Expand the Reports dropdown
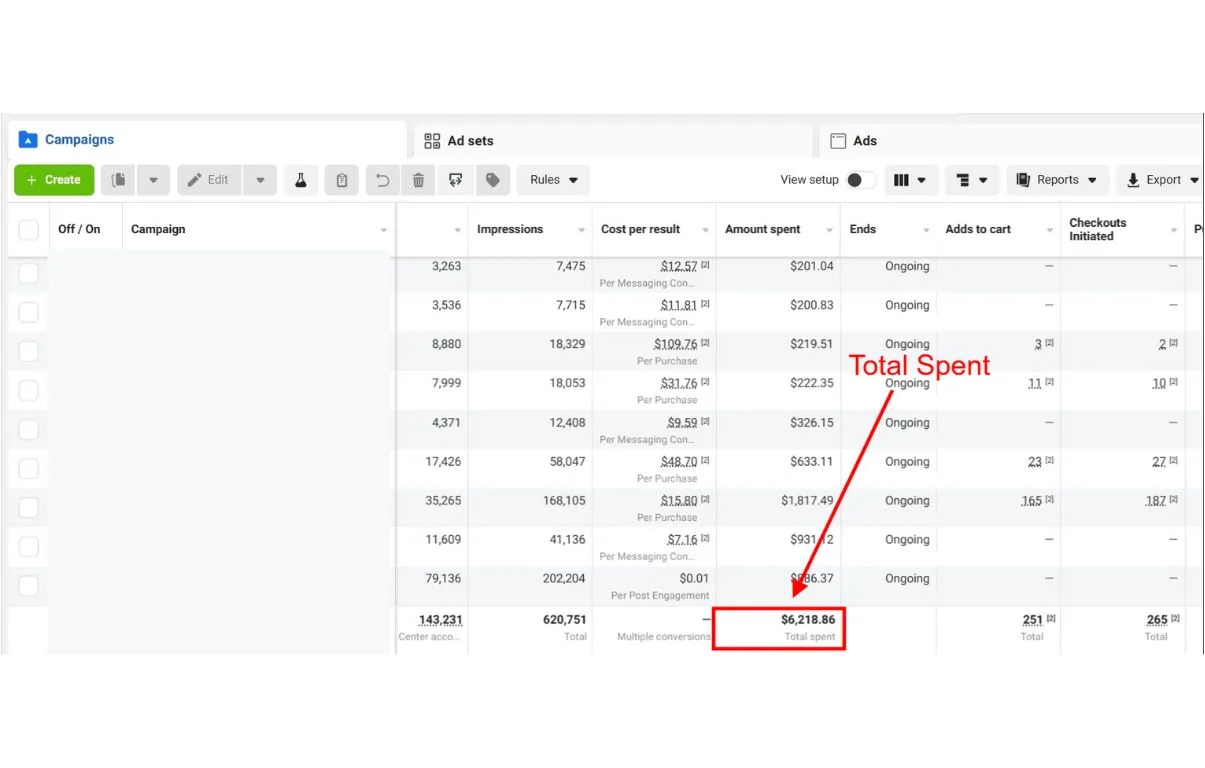1205x768 pixels. point(1057,180)
